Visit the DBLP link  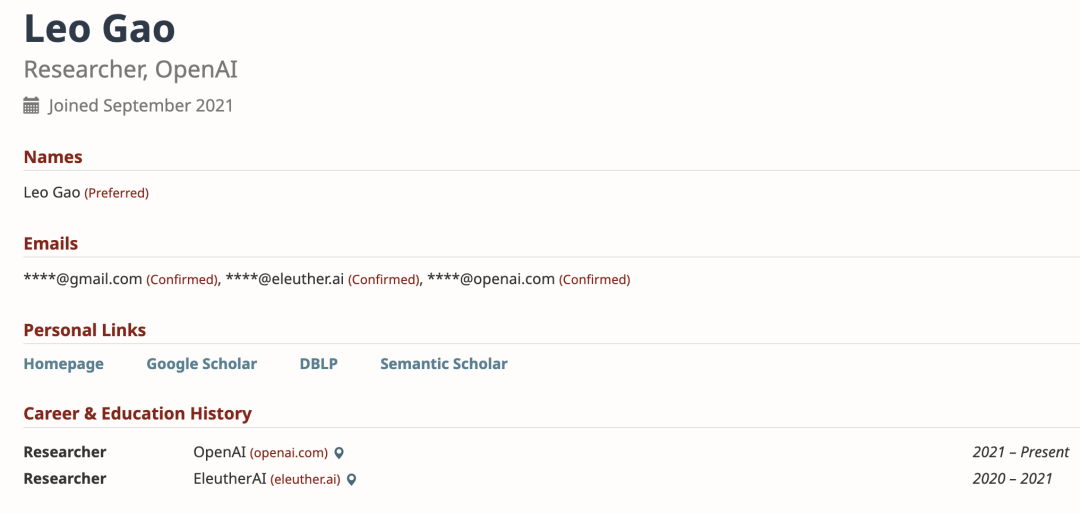coord(318,364)
